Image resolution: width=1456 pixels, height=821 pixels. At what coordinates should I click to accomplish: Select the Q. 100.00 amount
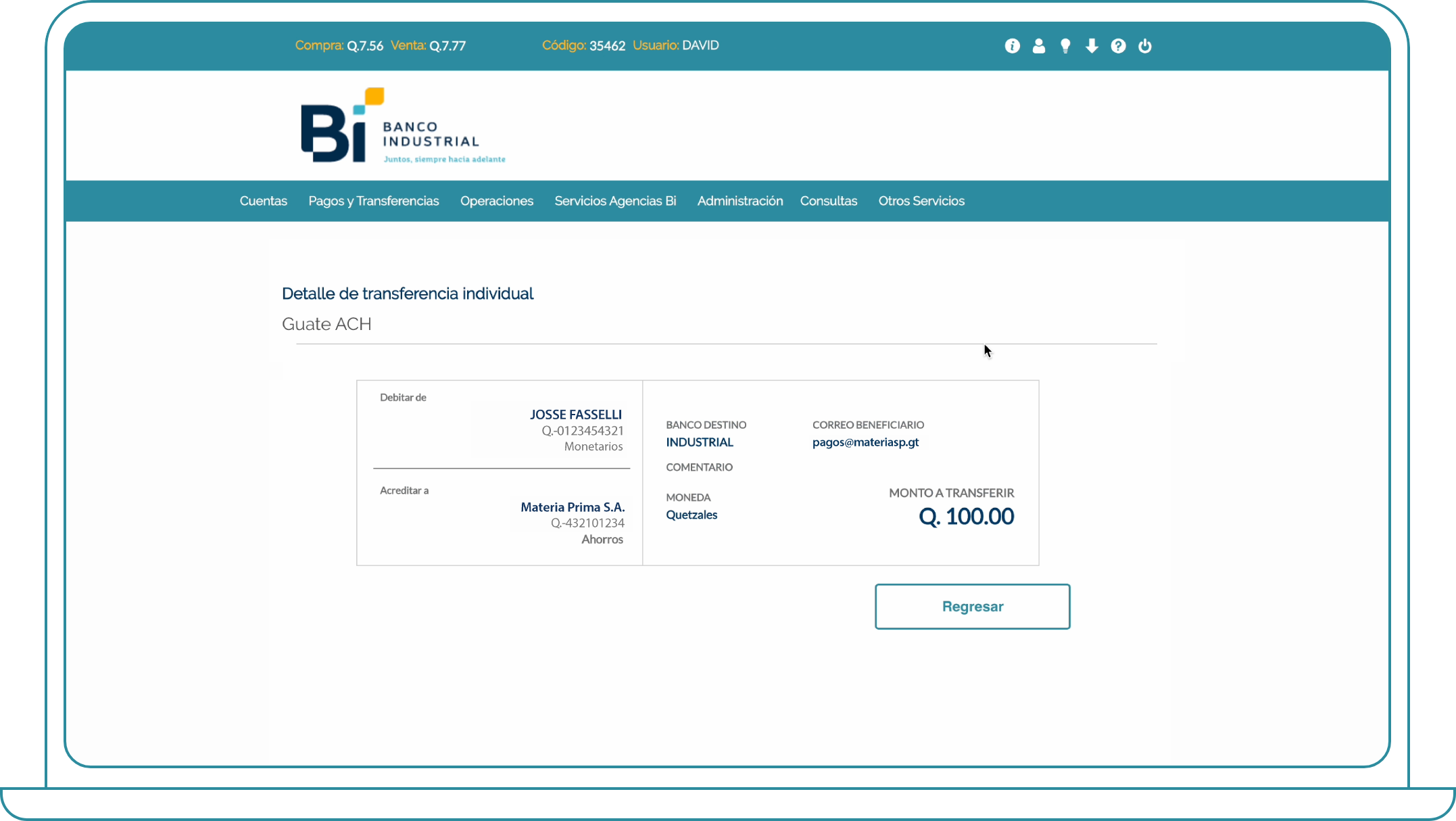coord(966,517)
